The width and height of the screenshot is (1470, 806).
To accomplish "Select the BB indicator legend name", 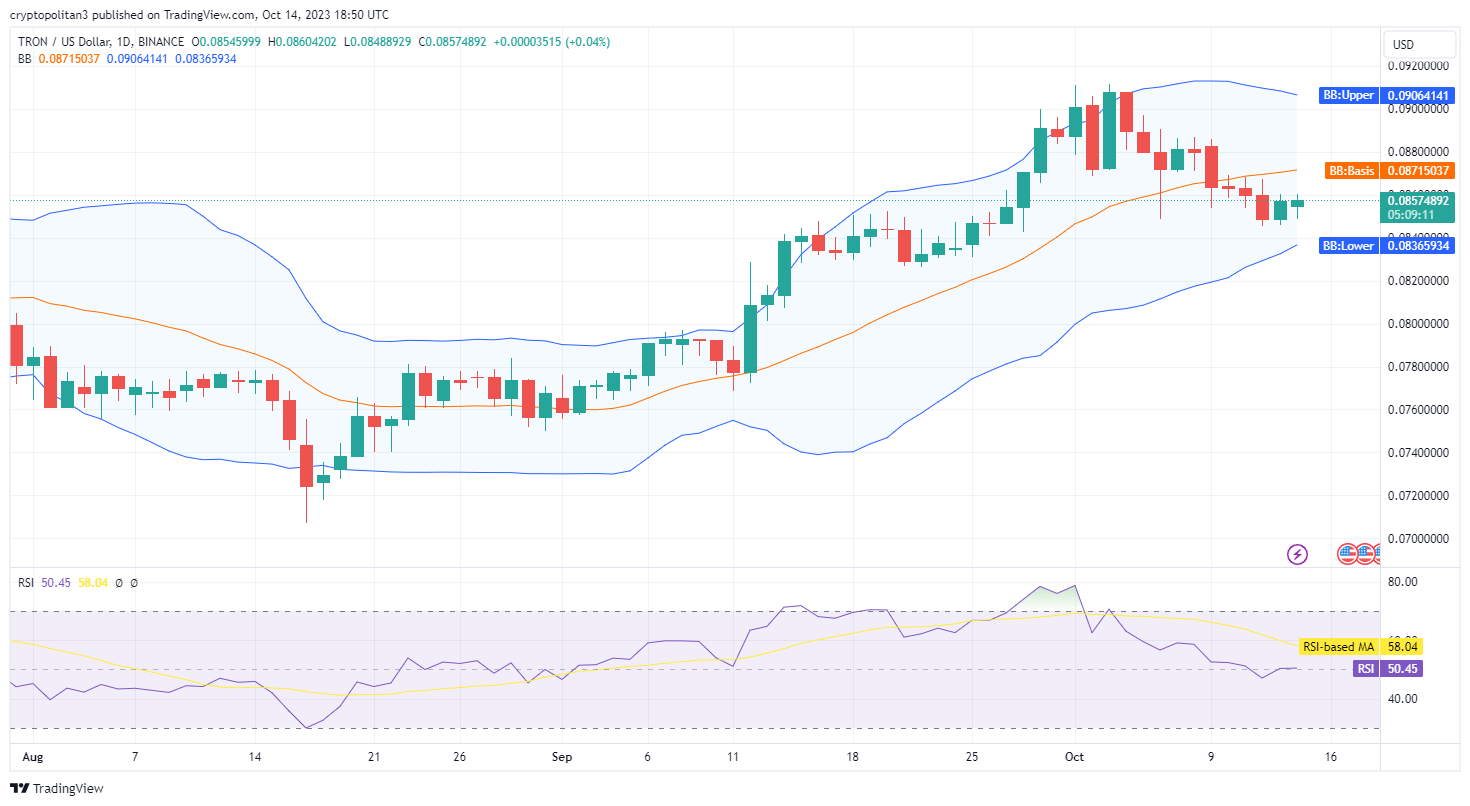I will pyautogui.click(x=25, y=59).
